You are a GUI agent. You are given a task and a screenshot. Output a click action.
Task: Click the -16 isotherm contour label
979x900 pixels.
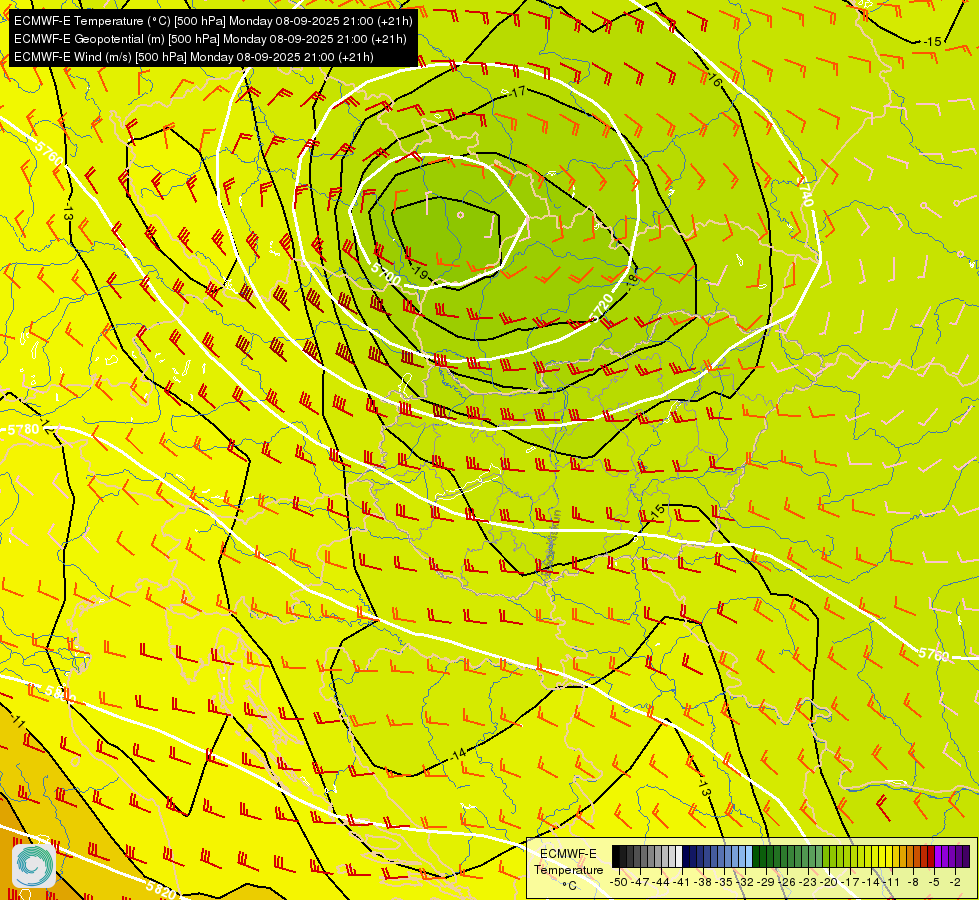(714, 79)
